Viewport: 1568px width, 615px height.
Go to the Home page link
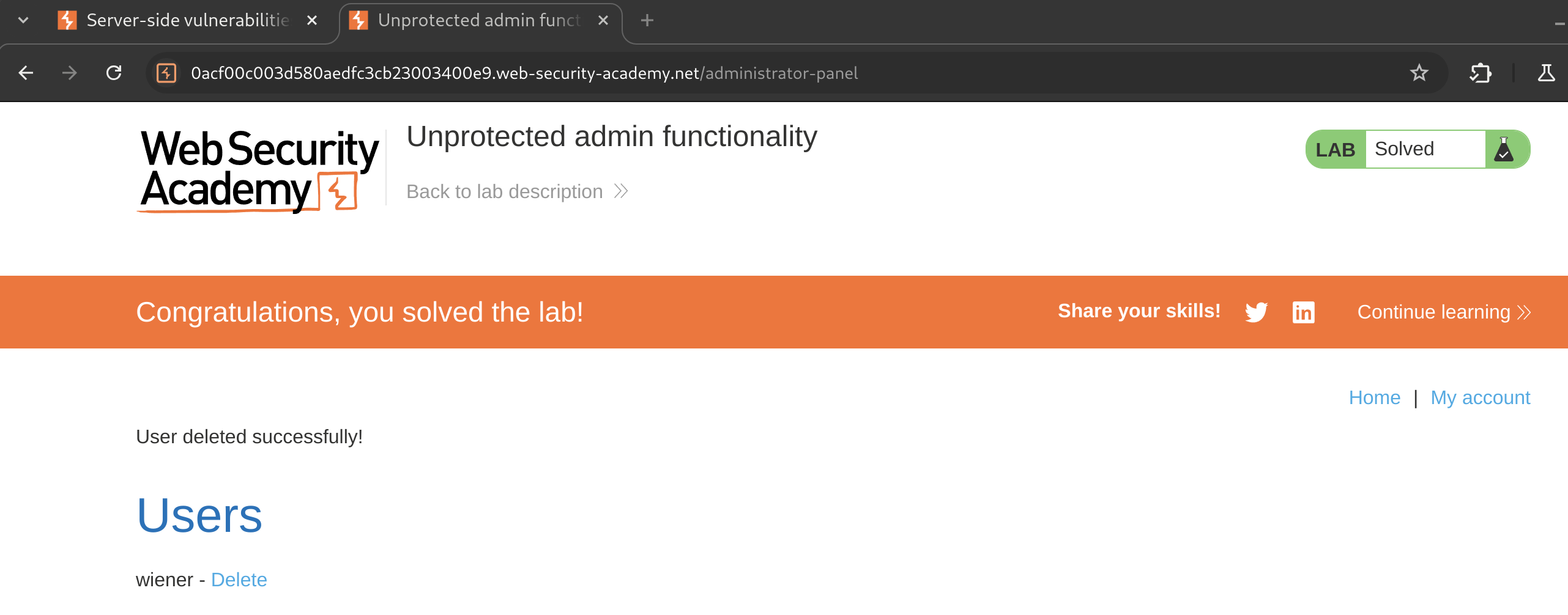[1374, 398]
